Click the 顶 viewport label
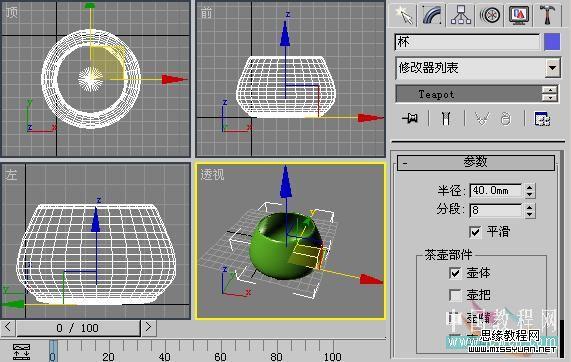 tap(12, 12)
